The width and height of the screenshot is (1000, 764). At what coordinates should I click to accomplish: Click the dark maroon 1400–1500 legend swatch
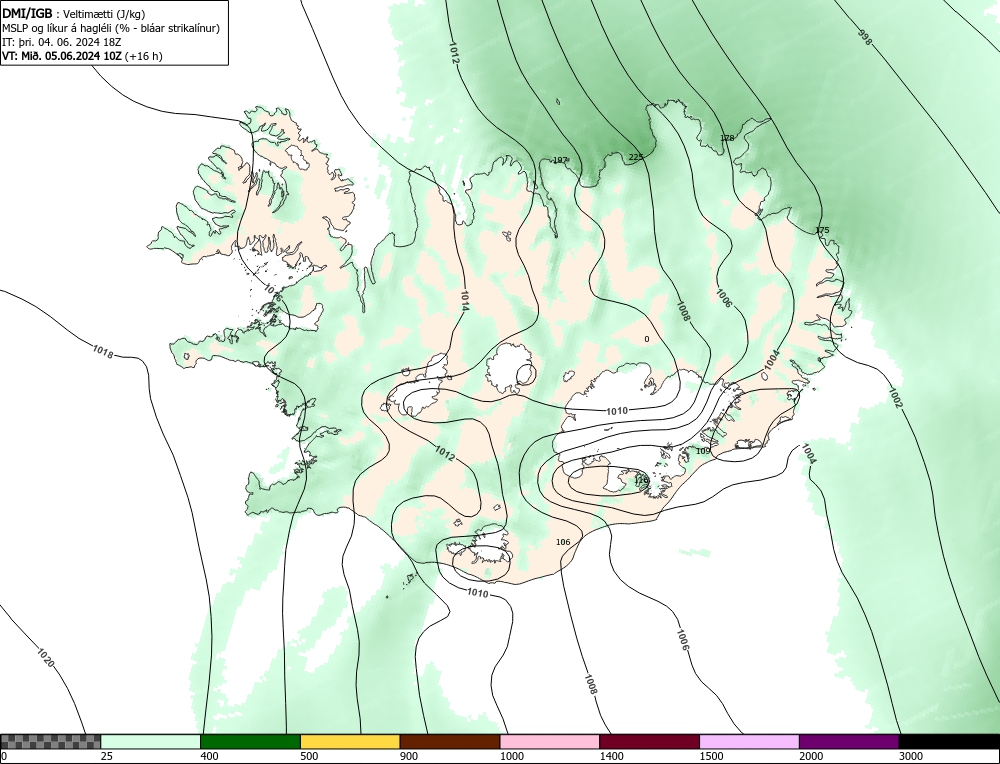coord(649,741)
